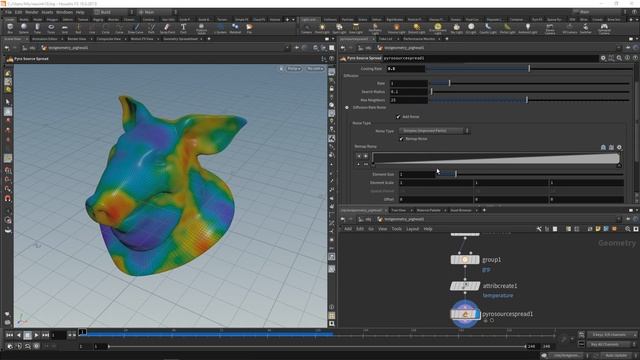
Task: Add a Sky Light from shelf
Action: pyautogui.click(x=456, y=29)
